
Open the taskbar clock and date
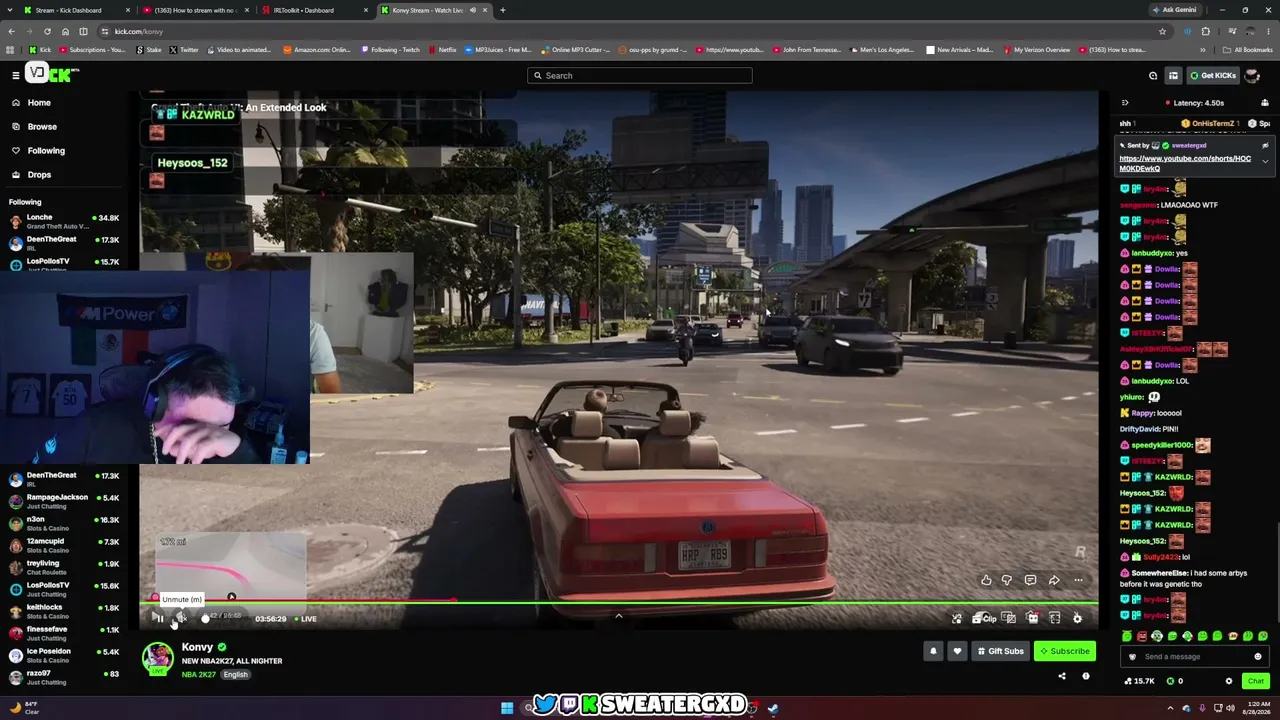pyautogui.click(x=1256, y=708)
